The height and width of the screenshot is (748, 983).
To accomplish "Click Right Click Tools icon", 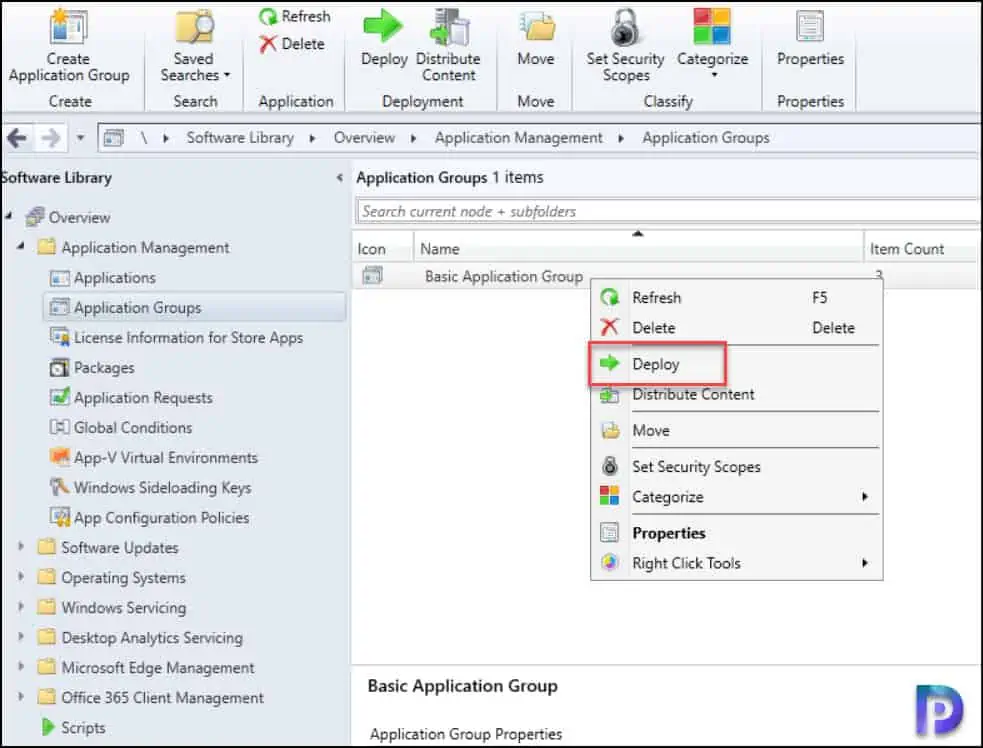I will [x=609, y=562].
